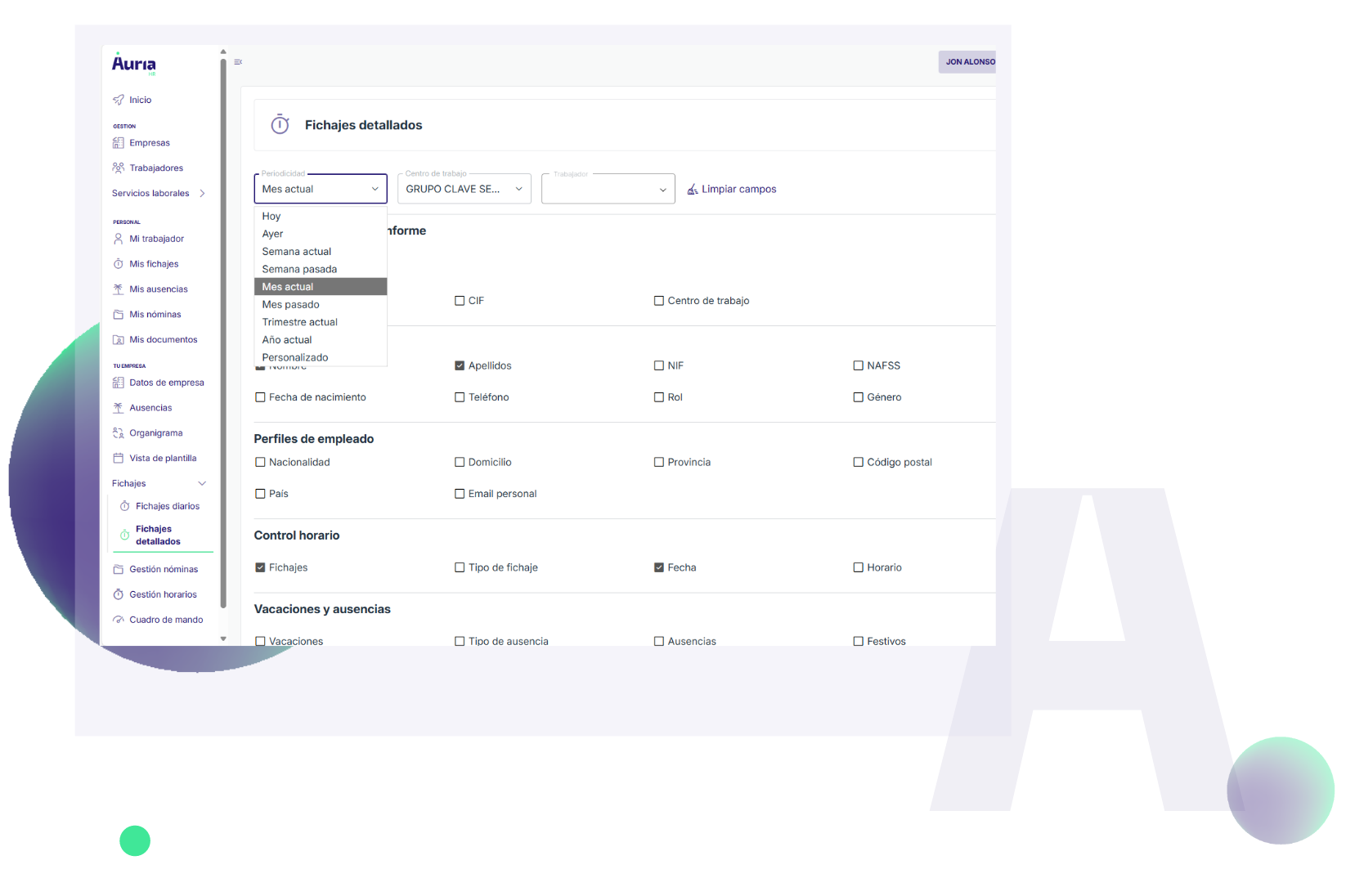This screenshot has width=1346, height=896.
Task: Click the Mis ausencias palm tree icon
Action: click(x=119, y=289)
